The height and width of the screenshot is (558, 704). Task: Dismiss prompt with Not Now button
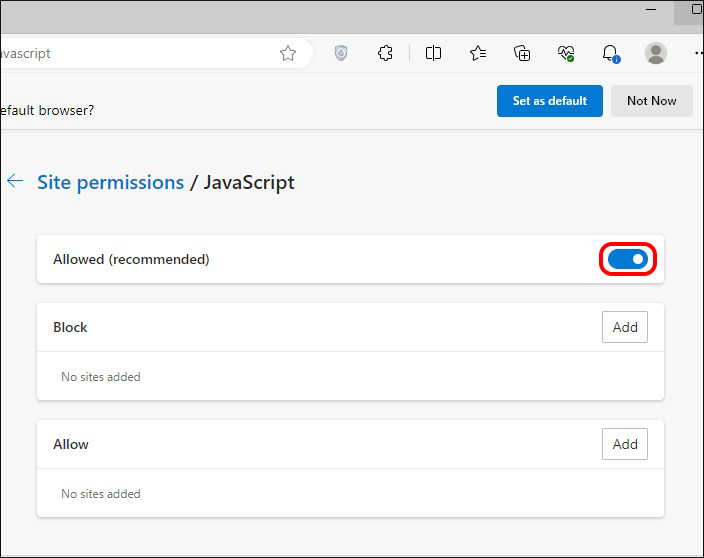pos(651,101)
